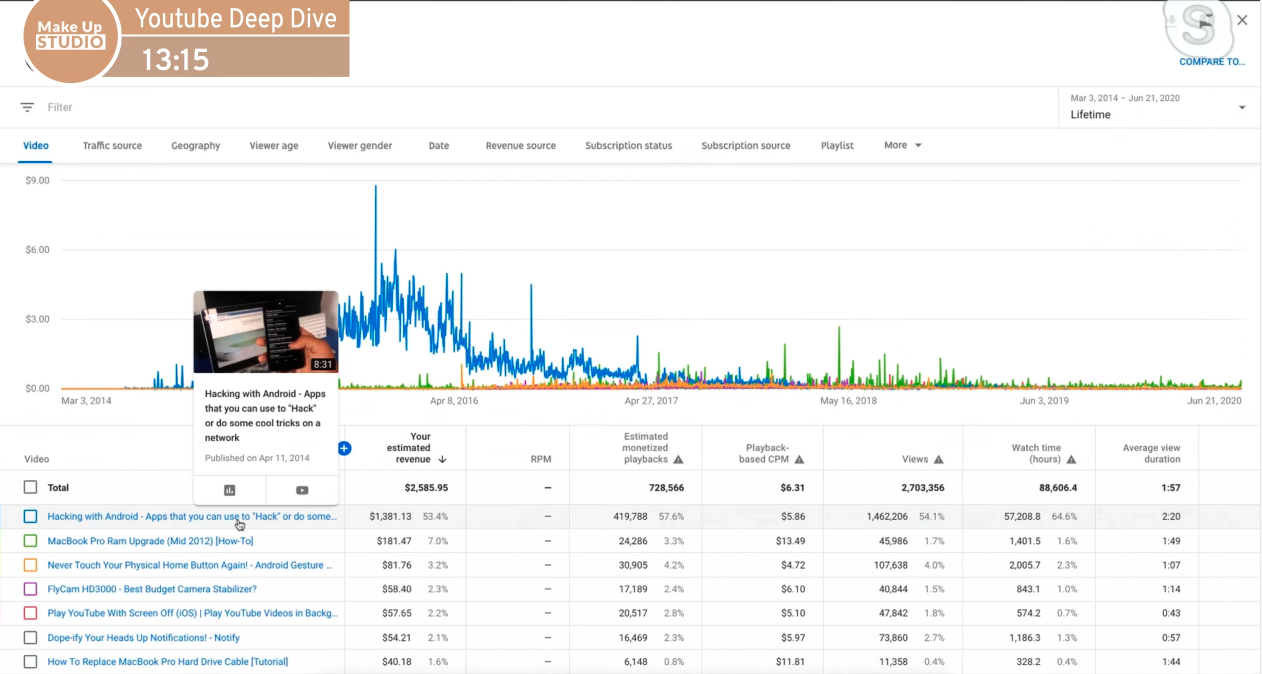The height and width of the screenshot is (674, 1262).
Task: Click the warning triangle beside Estimated monetized playbacks
Action: pos(678,460)
